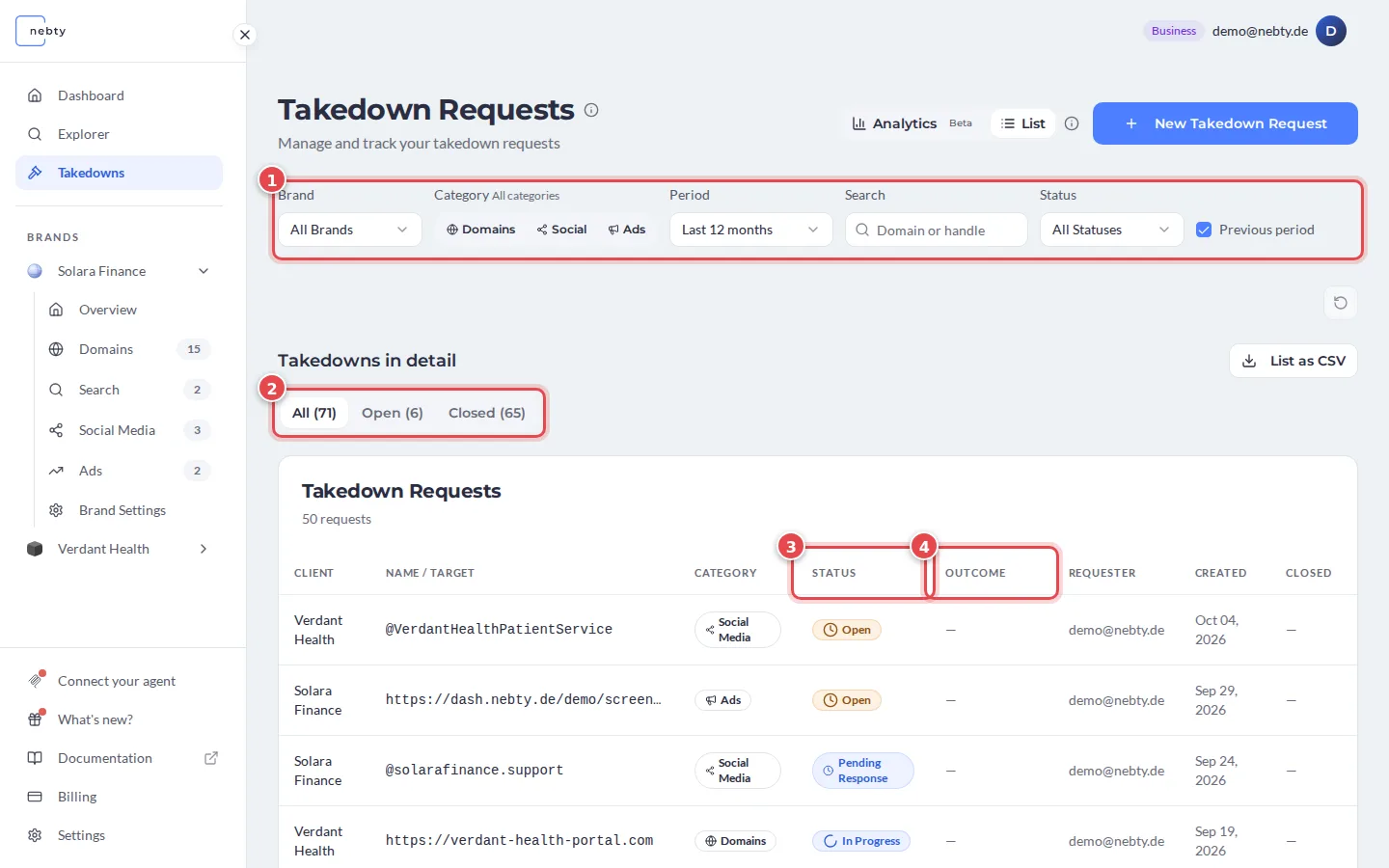Switch to the List view

(x=1022, y=123)
